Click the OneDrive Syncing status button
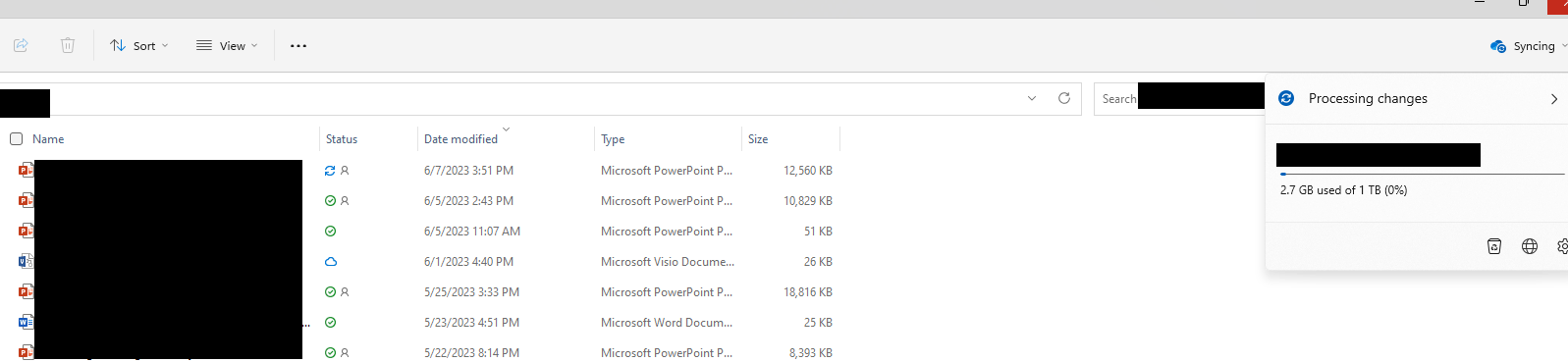The image size is (1568, 362). 1529,46
